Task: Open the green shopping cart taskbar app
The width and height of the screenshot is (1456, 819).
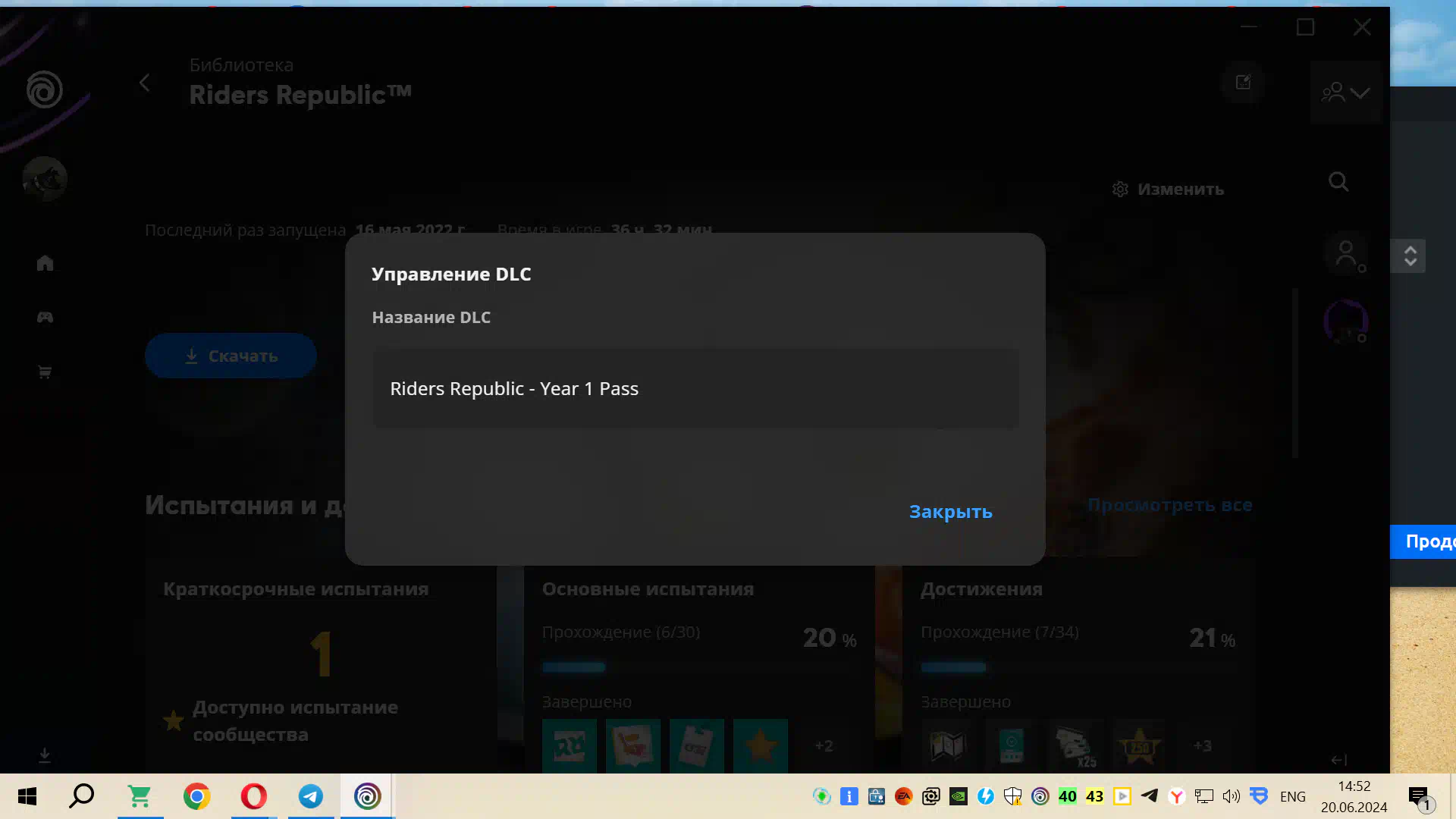Action: (x=140, y=796)
